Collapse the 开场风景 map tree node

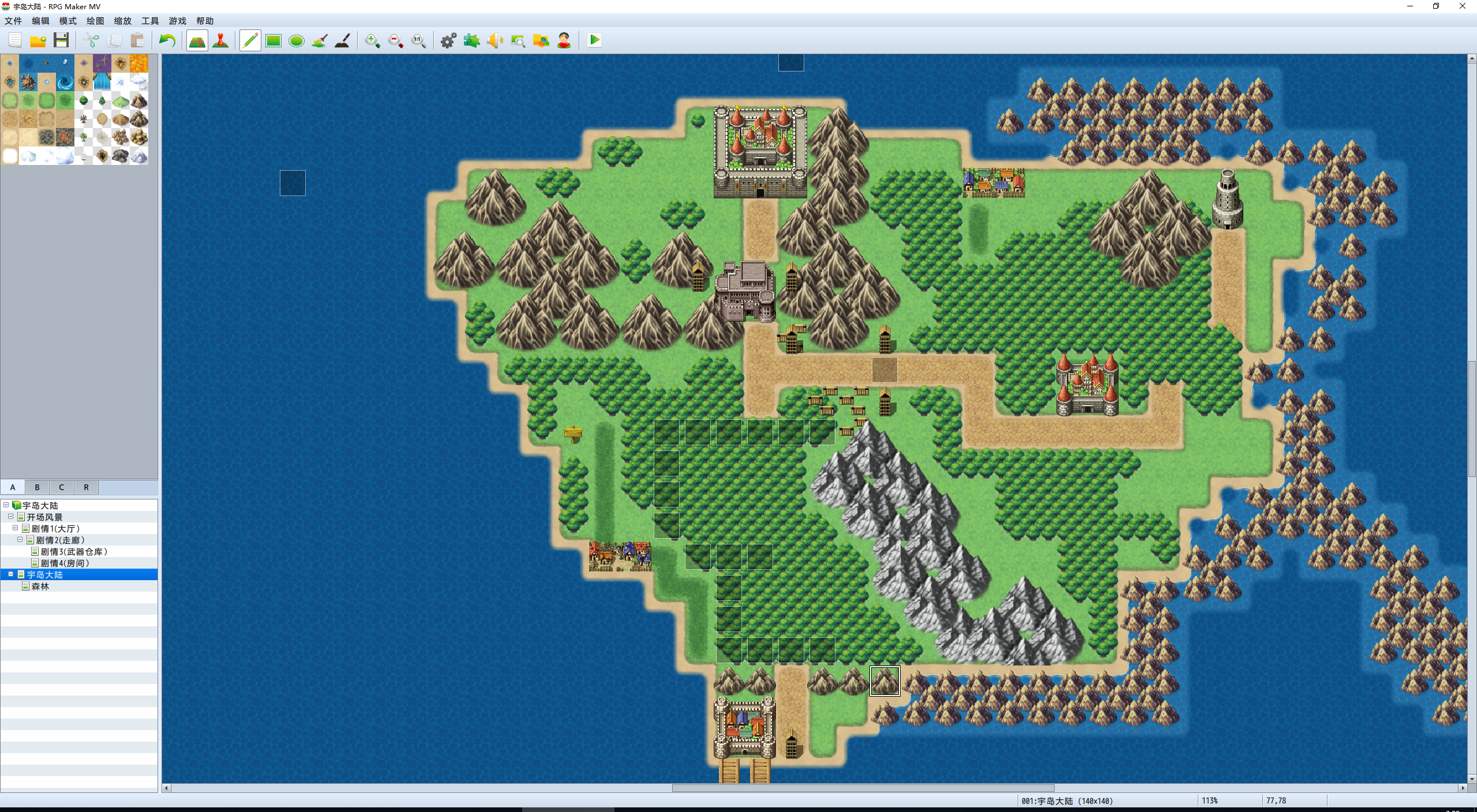tap(11, 516)
